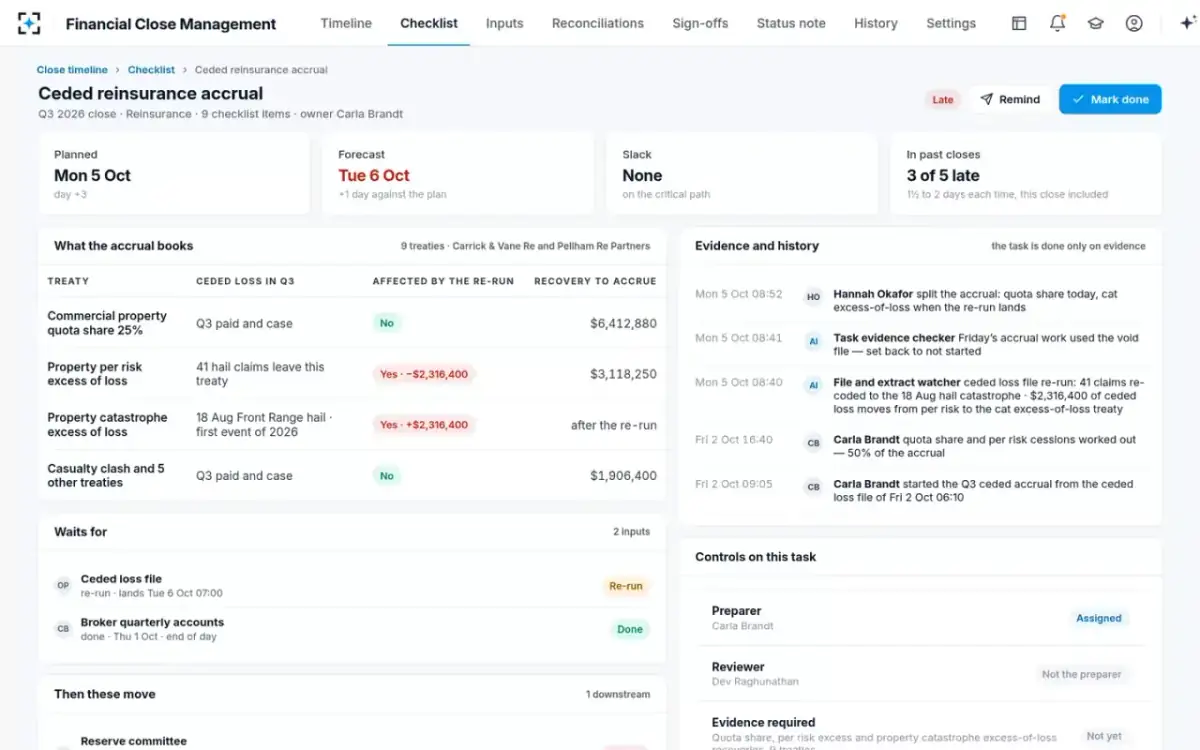Click the HO avatar for Hannah Okafor
The height and width of the screenshot is (750, 1200).
pos(814,296)
